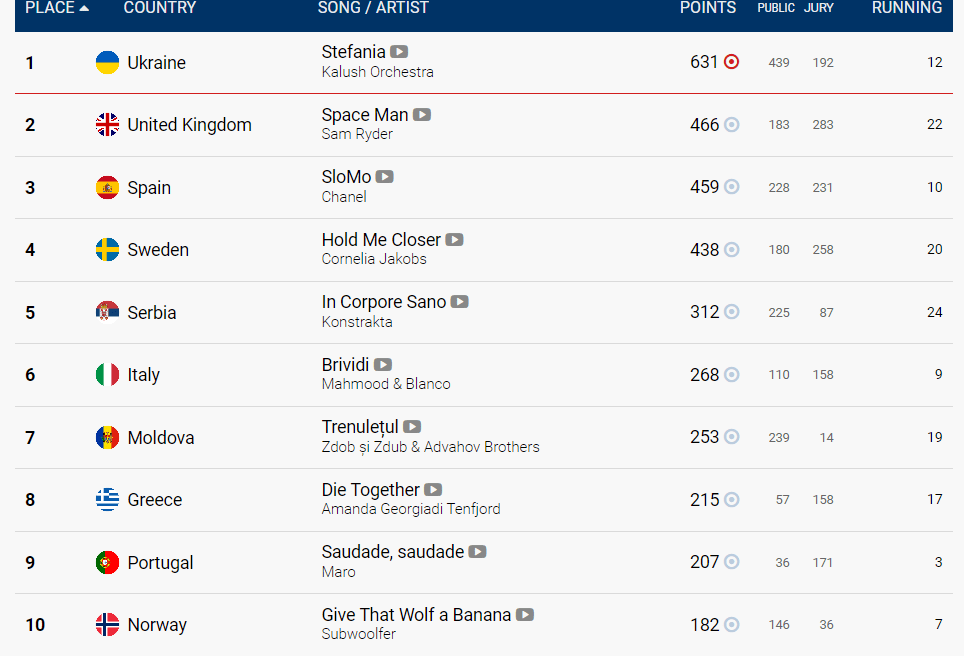Play the Trenulețul video icon
The height and width of the screenshot is (656, 964).
[x=413, y=427]
